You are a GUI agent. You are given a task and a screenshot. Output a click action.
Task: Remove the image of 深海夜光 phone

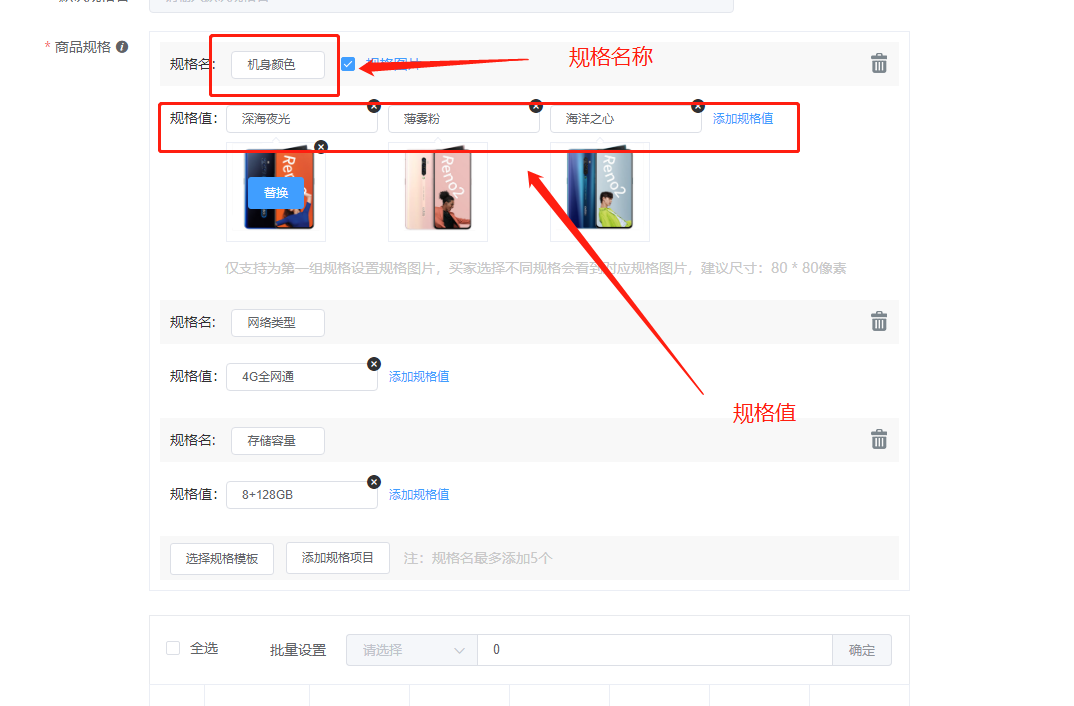tap(321, 147)
